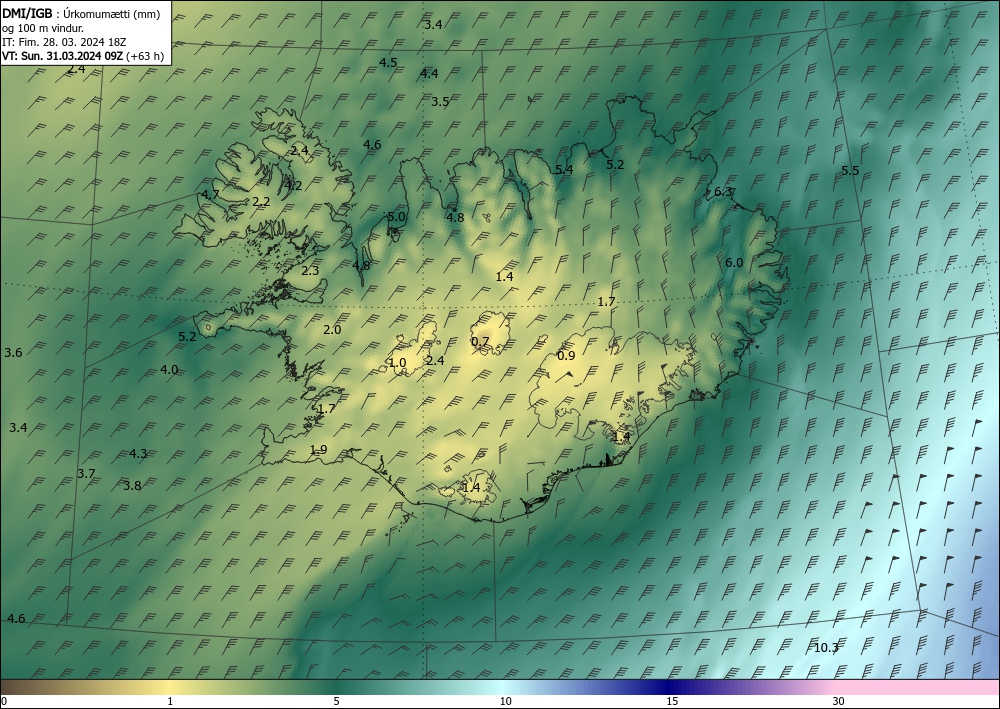Click the 10 label on the color scale
1000x709 pixels.
coord(505,702)
